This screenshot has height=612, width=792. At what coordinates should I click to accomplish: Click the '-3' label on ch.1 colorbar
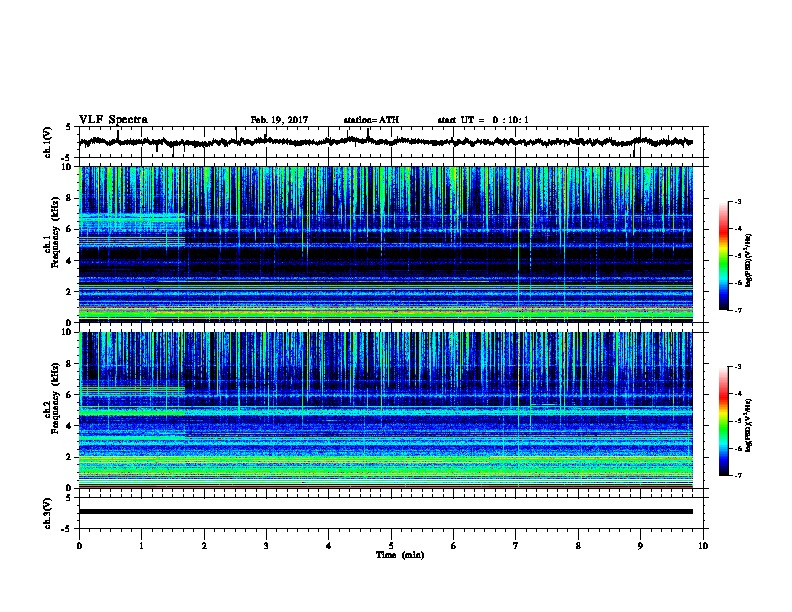(737, 201)
